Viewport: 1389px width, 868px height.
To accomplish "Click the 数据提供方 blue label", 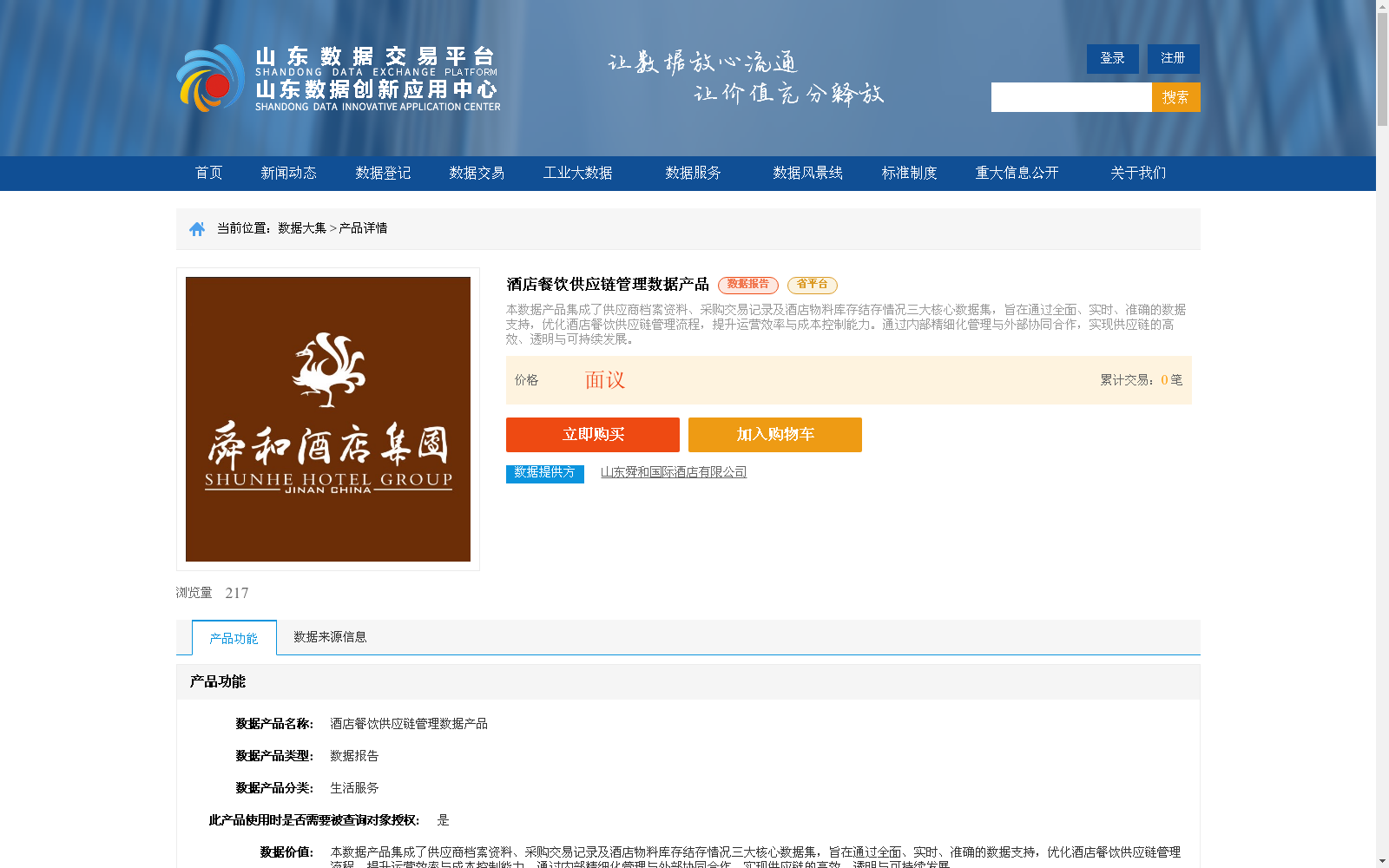I will (545, 473).
